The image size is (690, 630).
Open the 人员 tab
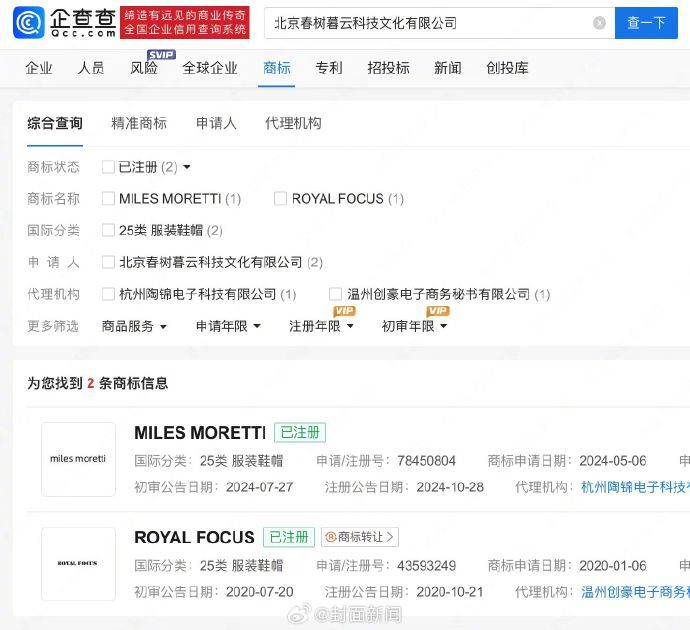[x=91, y=68]
